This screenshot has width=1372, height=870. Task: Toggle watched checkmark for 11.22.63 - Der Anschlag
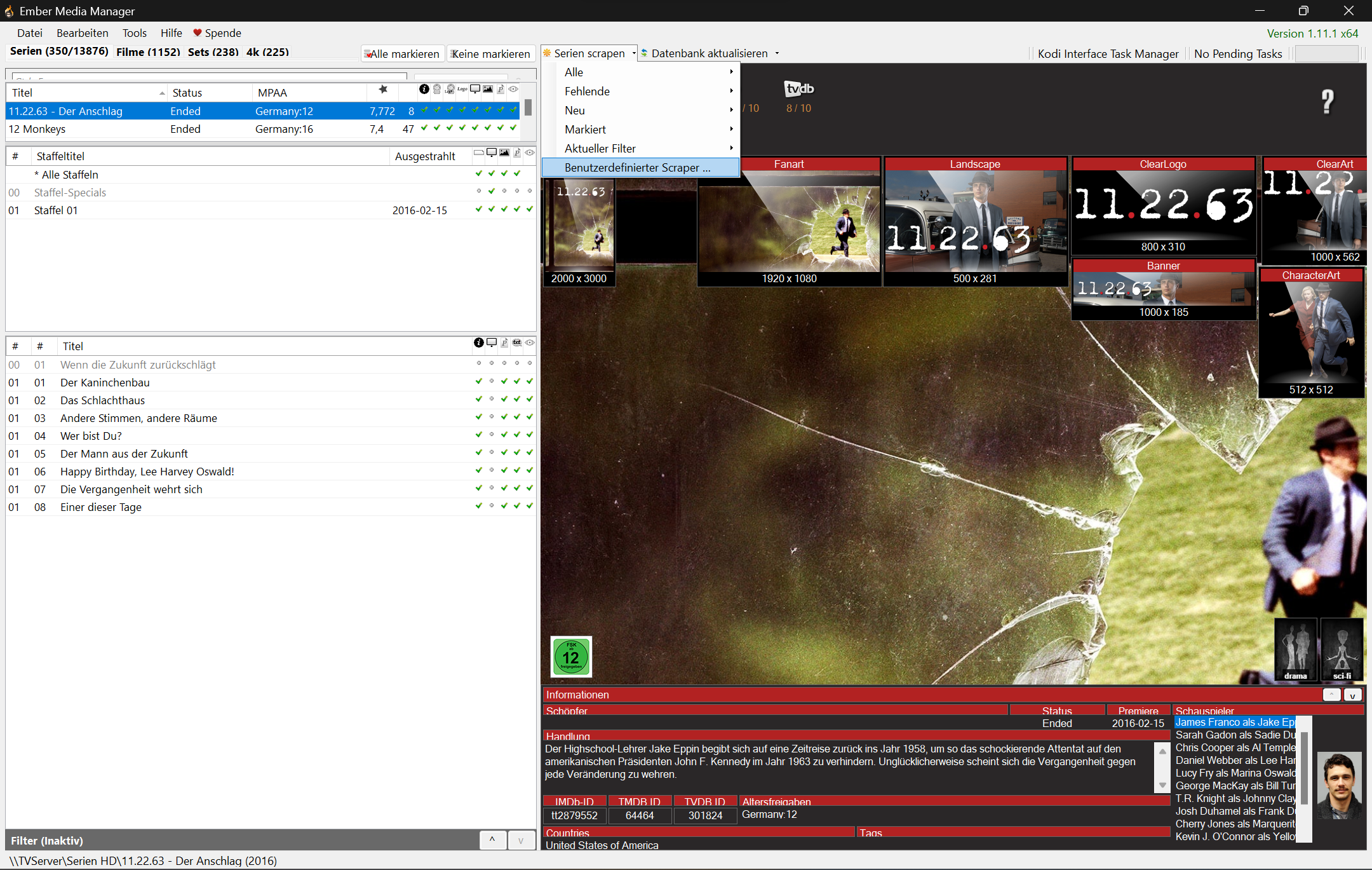[513, 111]
